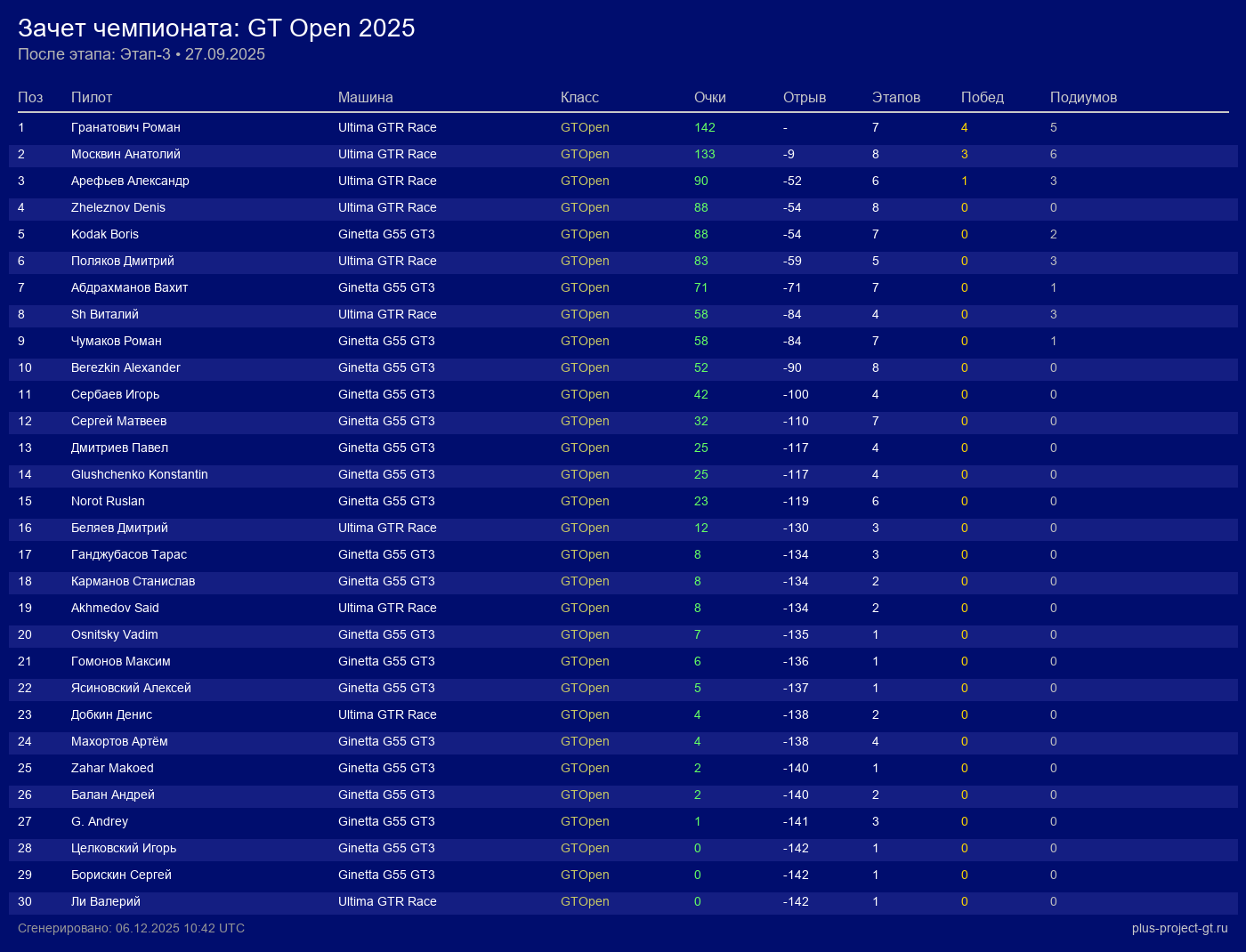Screen dimensions: 1246x952
Task: Select the Zheleznov Denis row name
Action: point(118,207)
